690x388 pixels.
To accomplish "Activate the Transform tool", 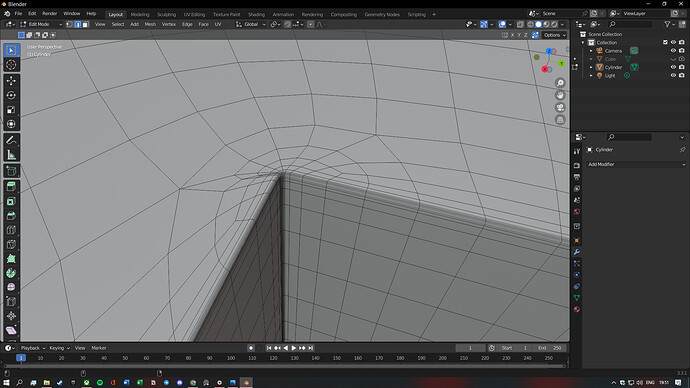I will [x=11, y=124].
